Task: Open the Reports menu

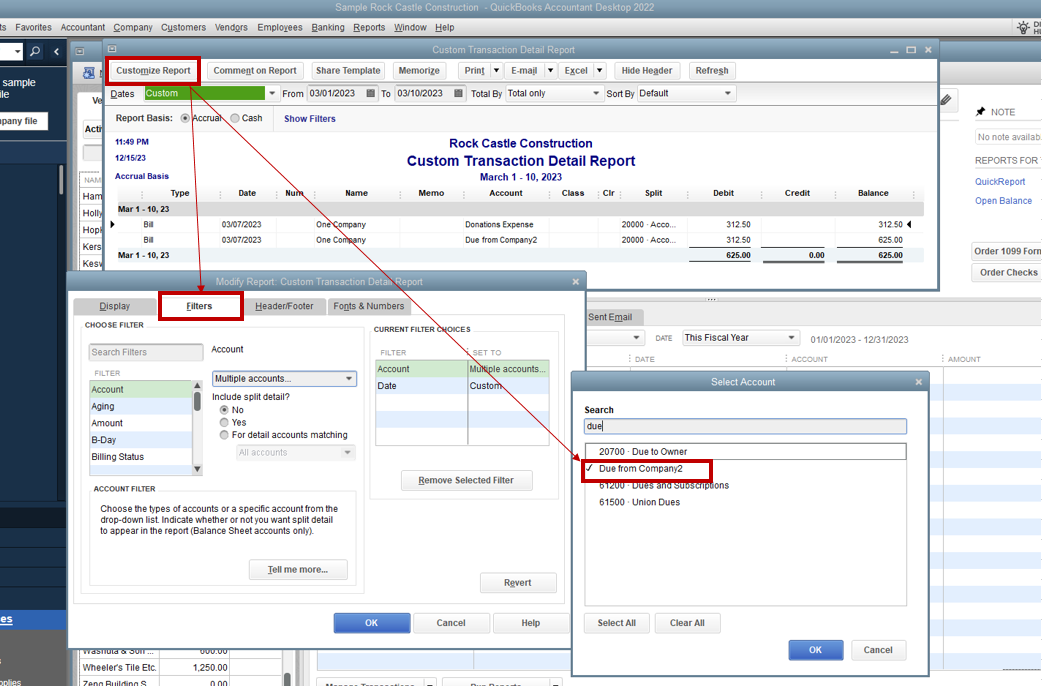Action: coord(369,27)
